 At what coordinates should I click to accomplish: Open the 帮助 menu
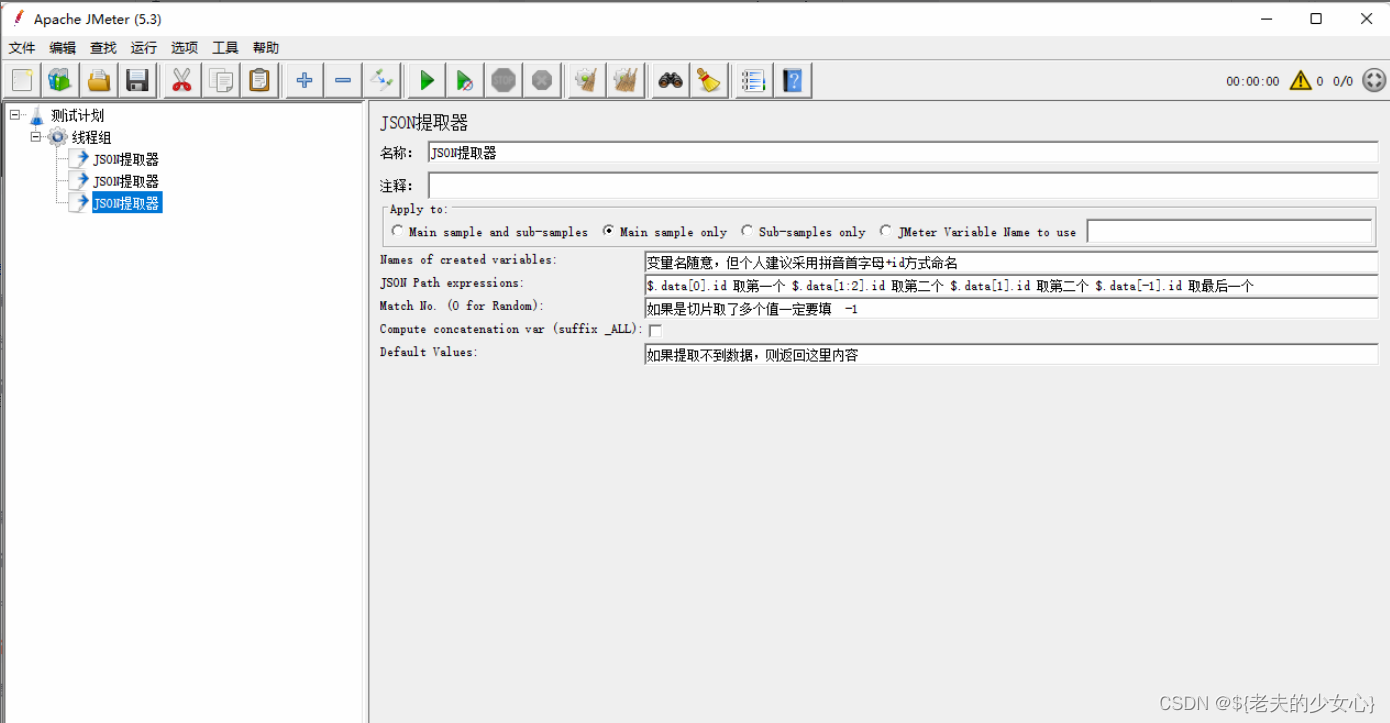point(266,48)
